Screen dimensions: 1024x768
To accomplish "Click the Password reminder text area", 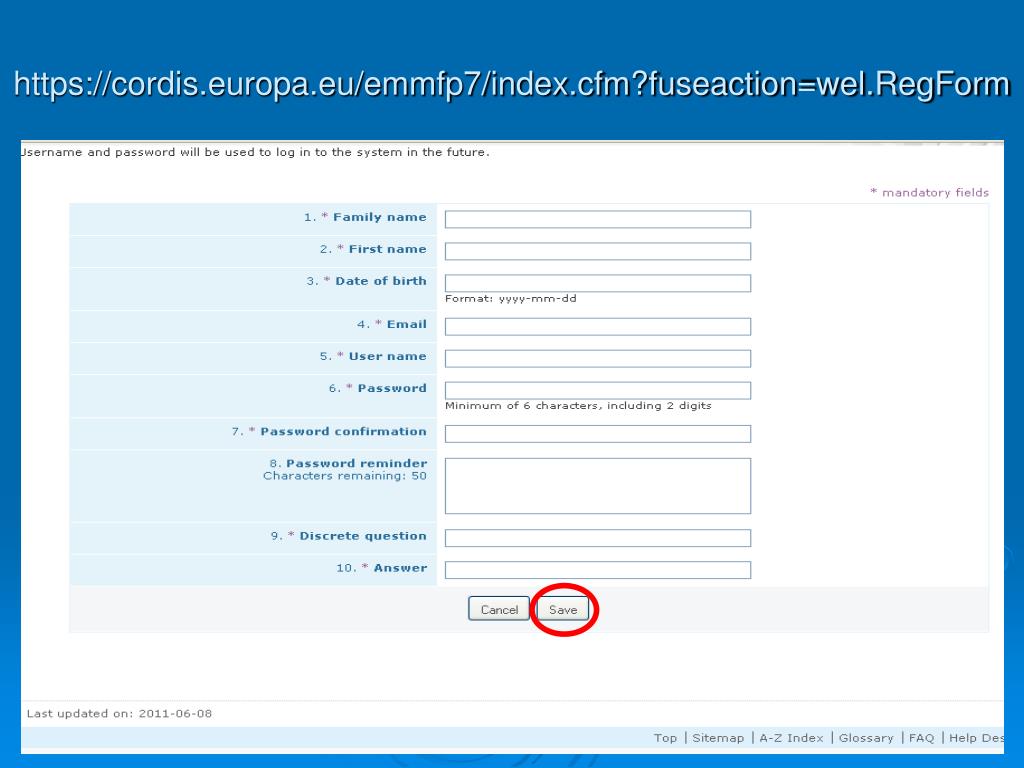I will tap(598, 486).
